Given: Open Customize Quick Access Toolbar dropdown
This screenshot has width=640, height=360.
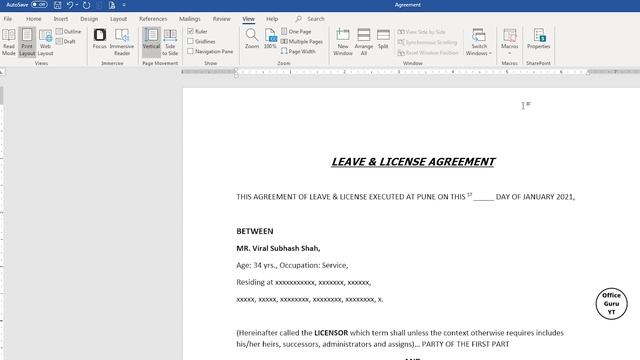Looking at the screenshot, I should 124,5.
